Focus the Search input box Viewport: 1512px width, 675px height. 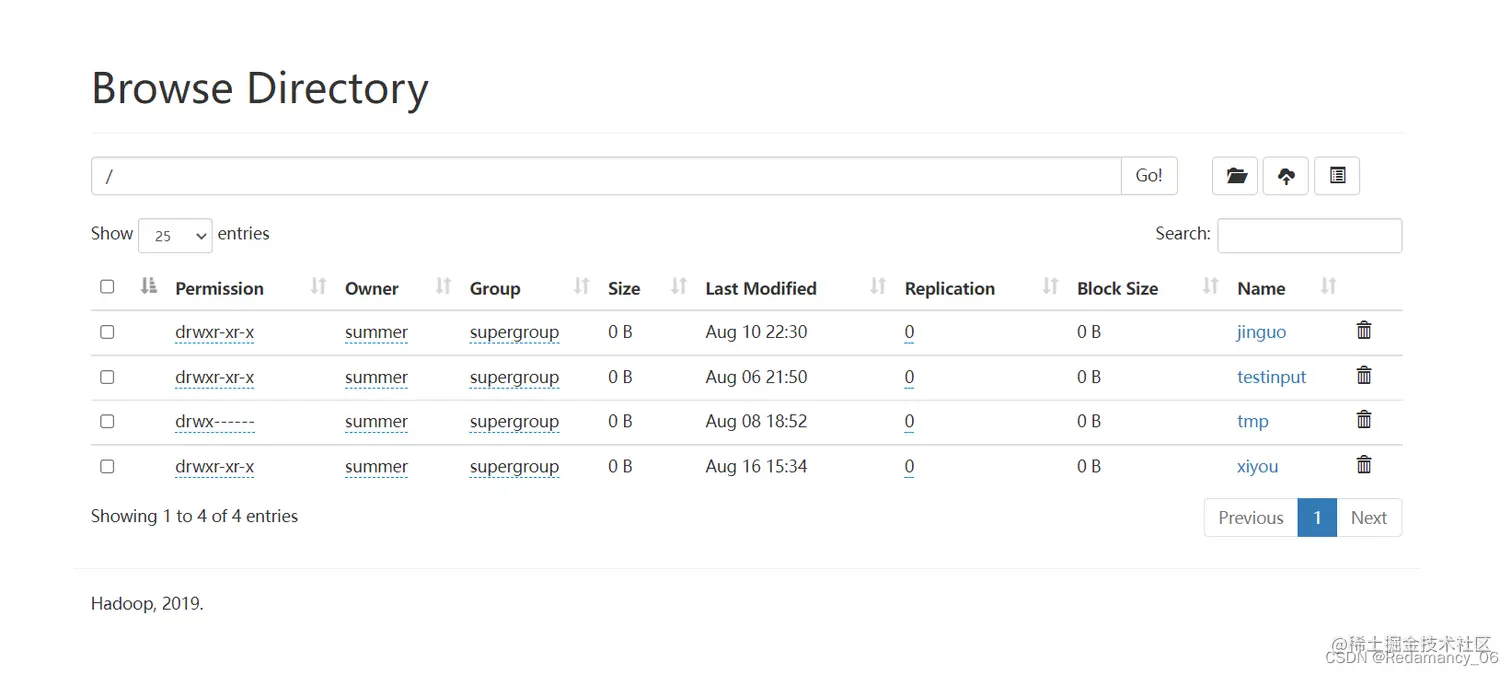1309,235
